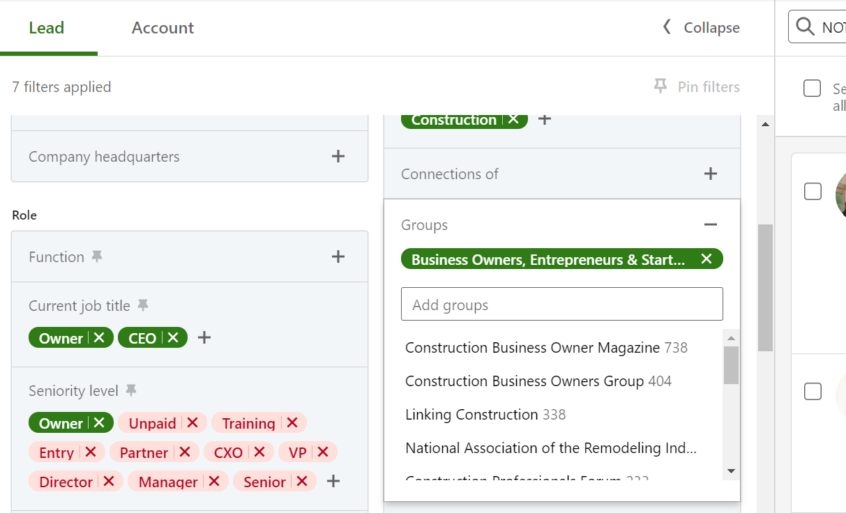Image resolution: width=846 pixels, height=513 pixels.
Task: Remove the Owner seniority chip
Action: [x=99, y=423]
